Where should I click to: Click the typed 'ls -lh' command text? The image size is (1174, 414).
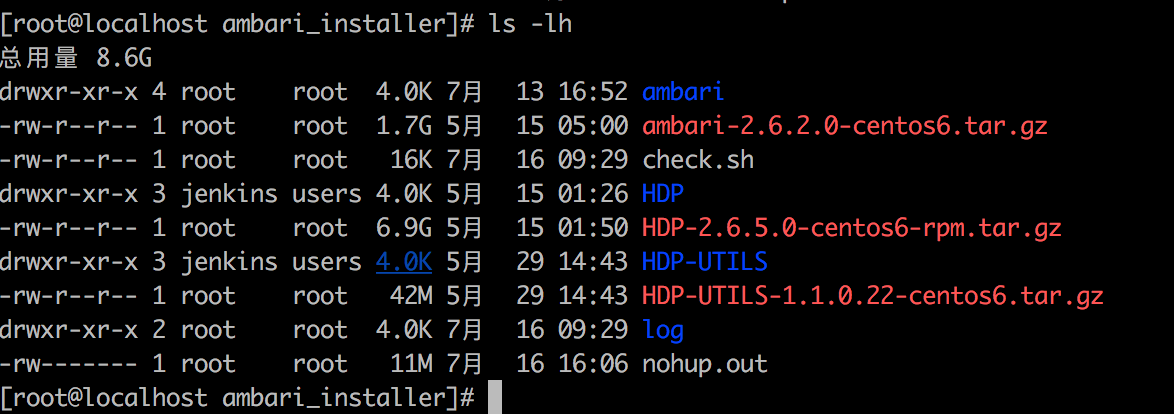pos(530,24)
